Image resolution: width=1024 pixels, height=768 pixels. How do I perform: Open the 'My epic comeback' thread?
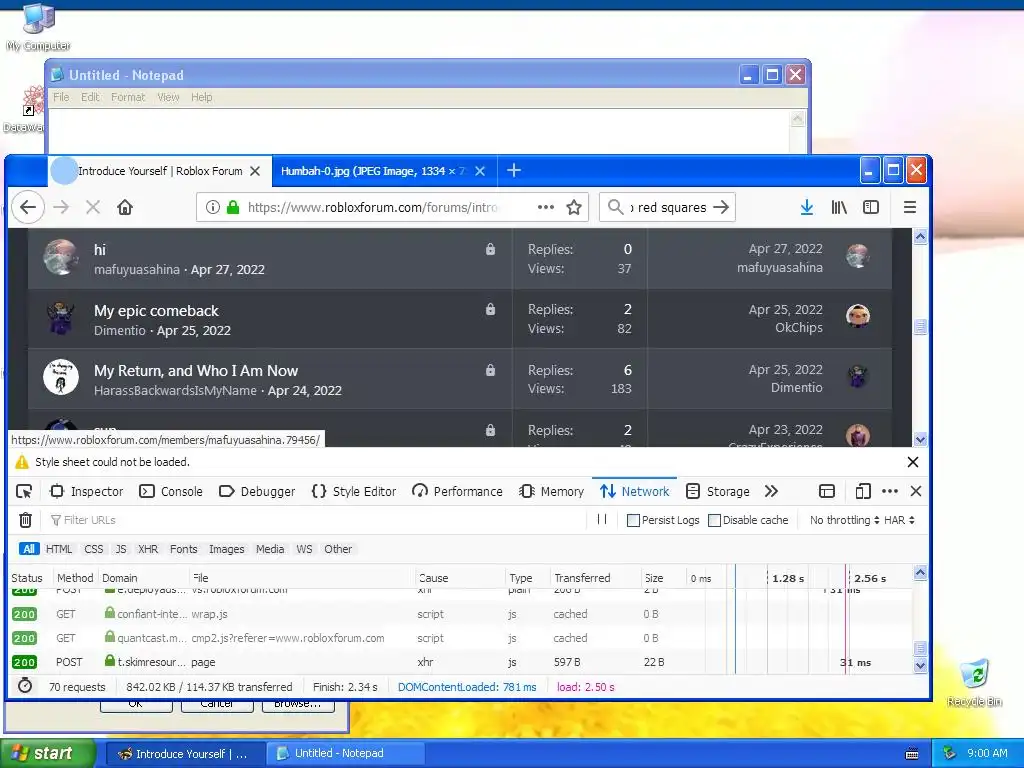(156, 311)
